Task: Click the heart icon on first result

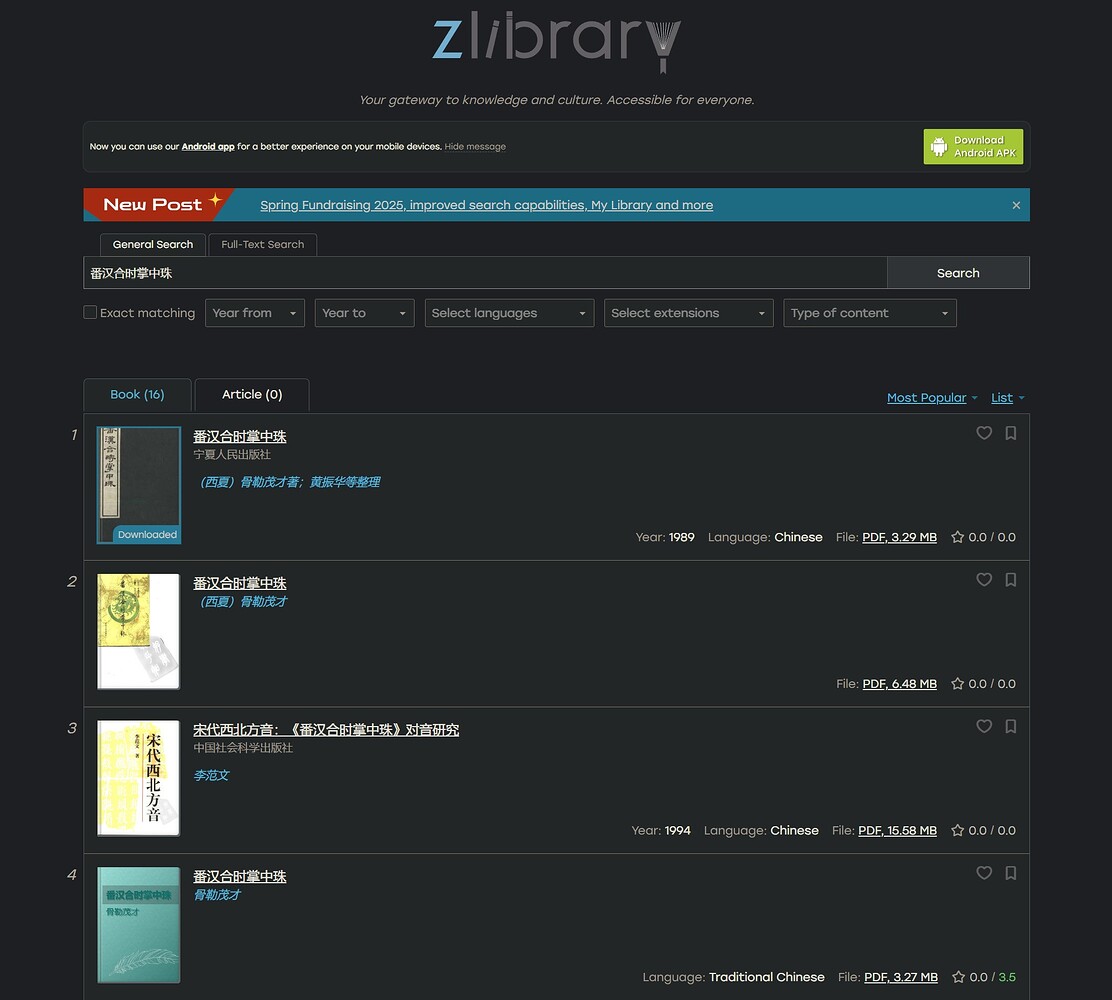Action: click(984, 433)
